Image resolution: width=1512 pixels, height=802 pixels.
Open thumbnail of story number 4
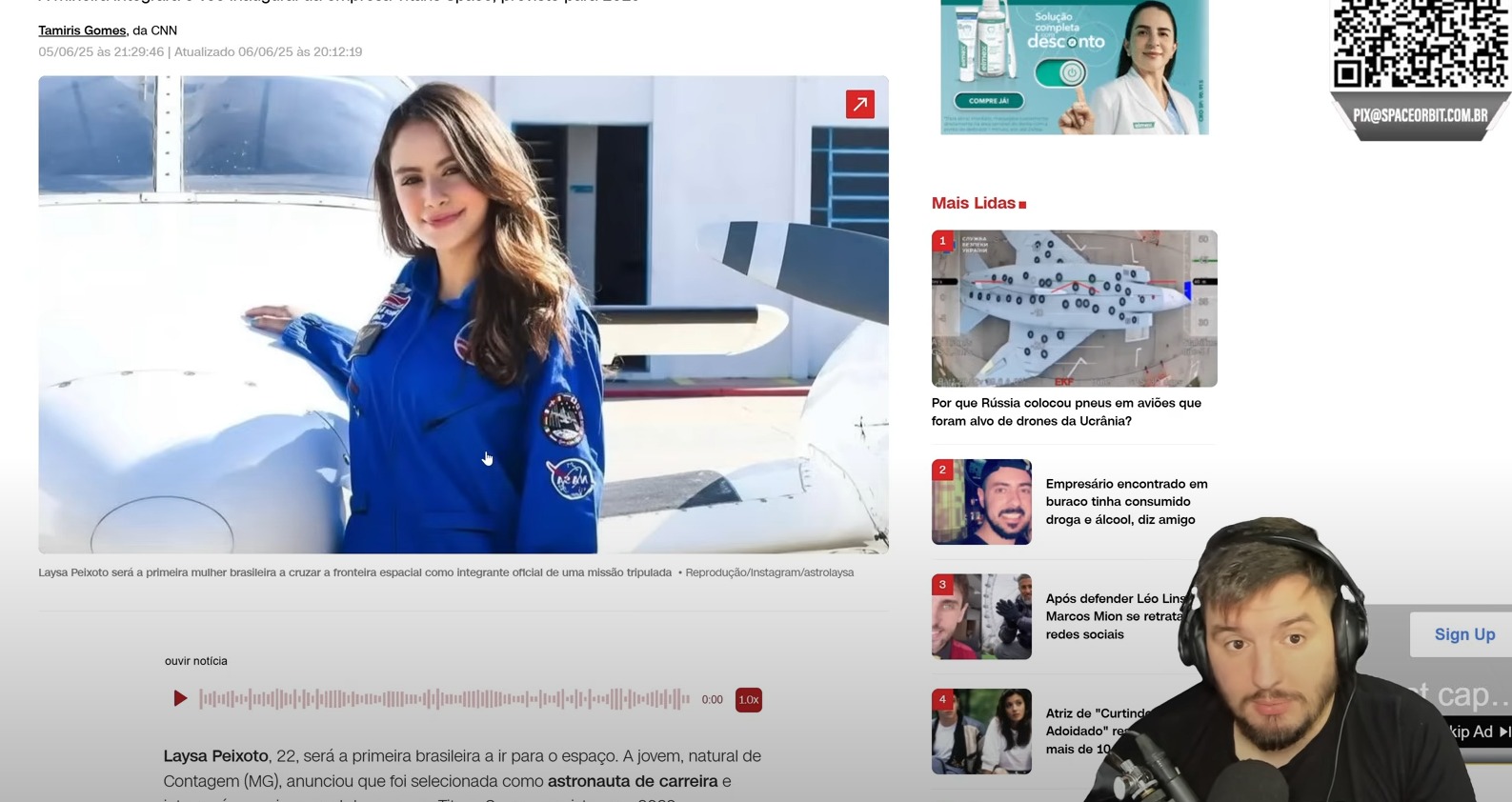click(981, 732)
